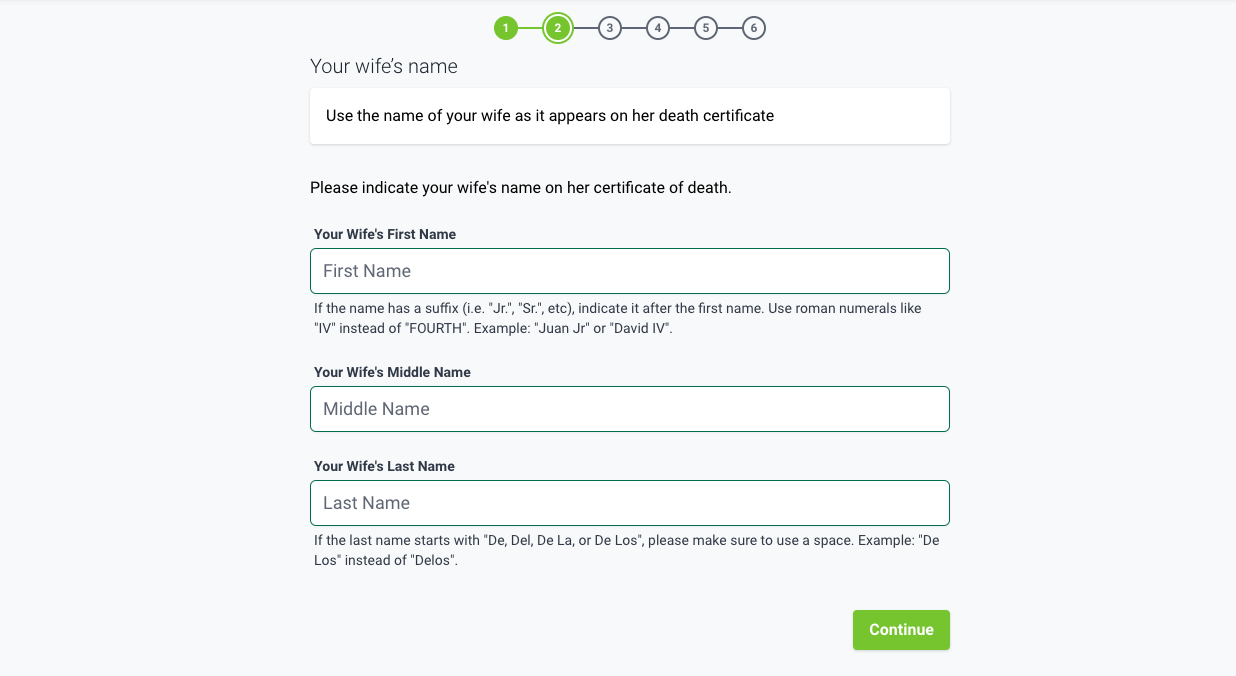Click into the Middle Name input box

pos(629,409)
